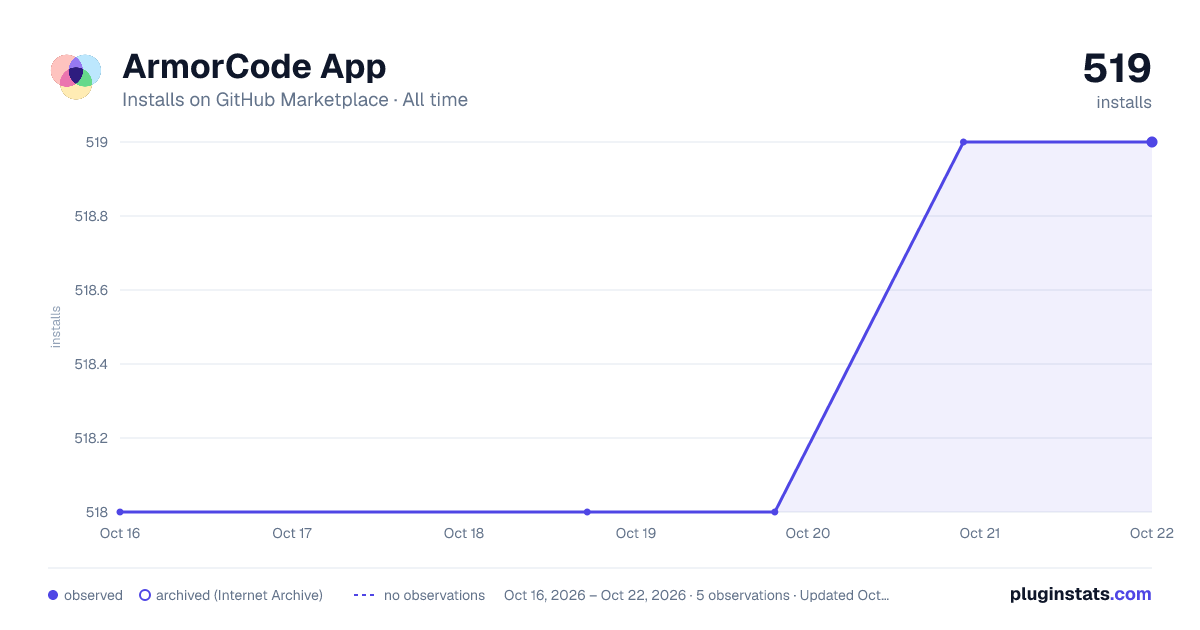This screenshot has height=630, width=1200.
Task: Click the ArmorCode App title
Action: 254,67
